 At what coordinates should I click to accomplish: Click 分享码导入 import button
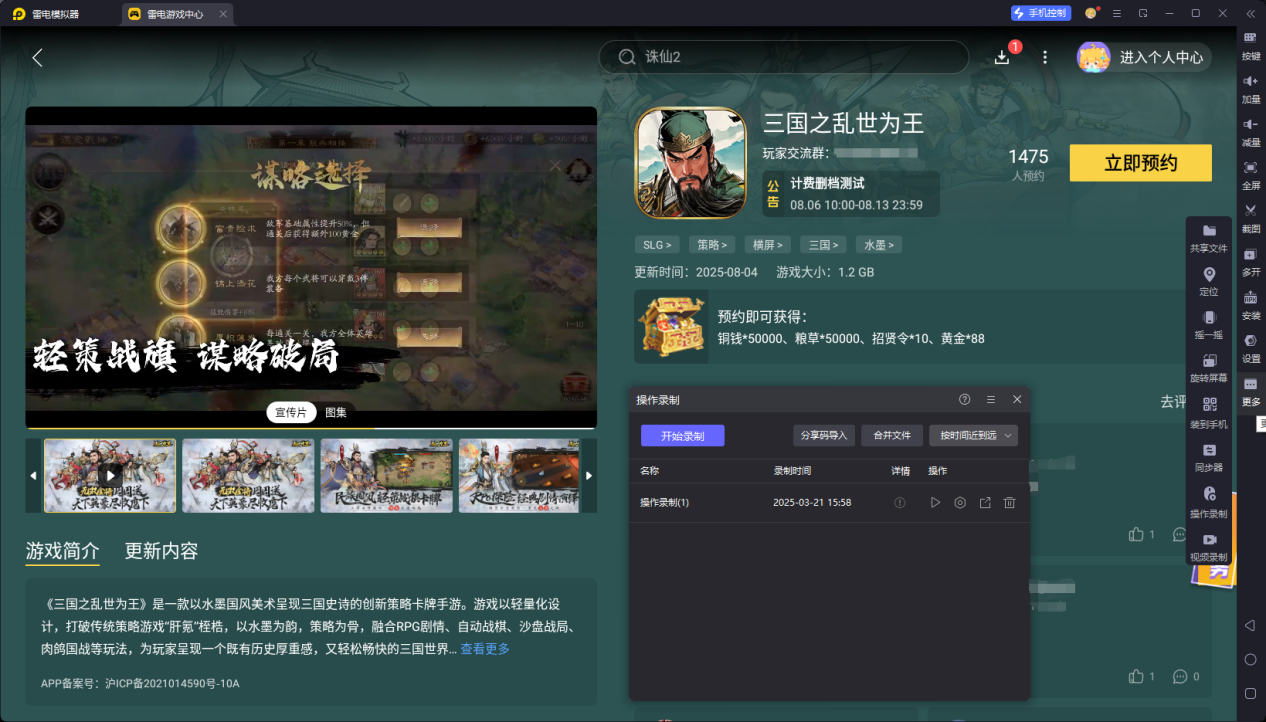point(824,435)
